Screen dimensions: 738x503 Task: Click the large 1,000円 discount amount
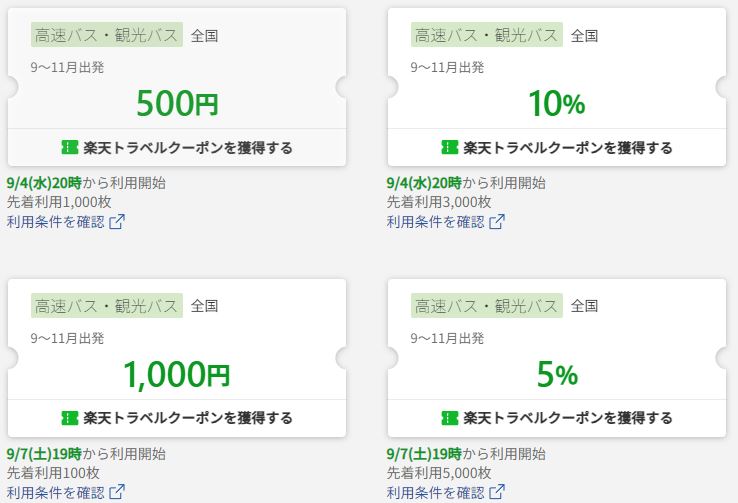coord(177,375)
